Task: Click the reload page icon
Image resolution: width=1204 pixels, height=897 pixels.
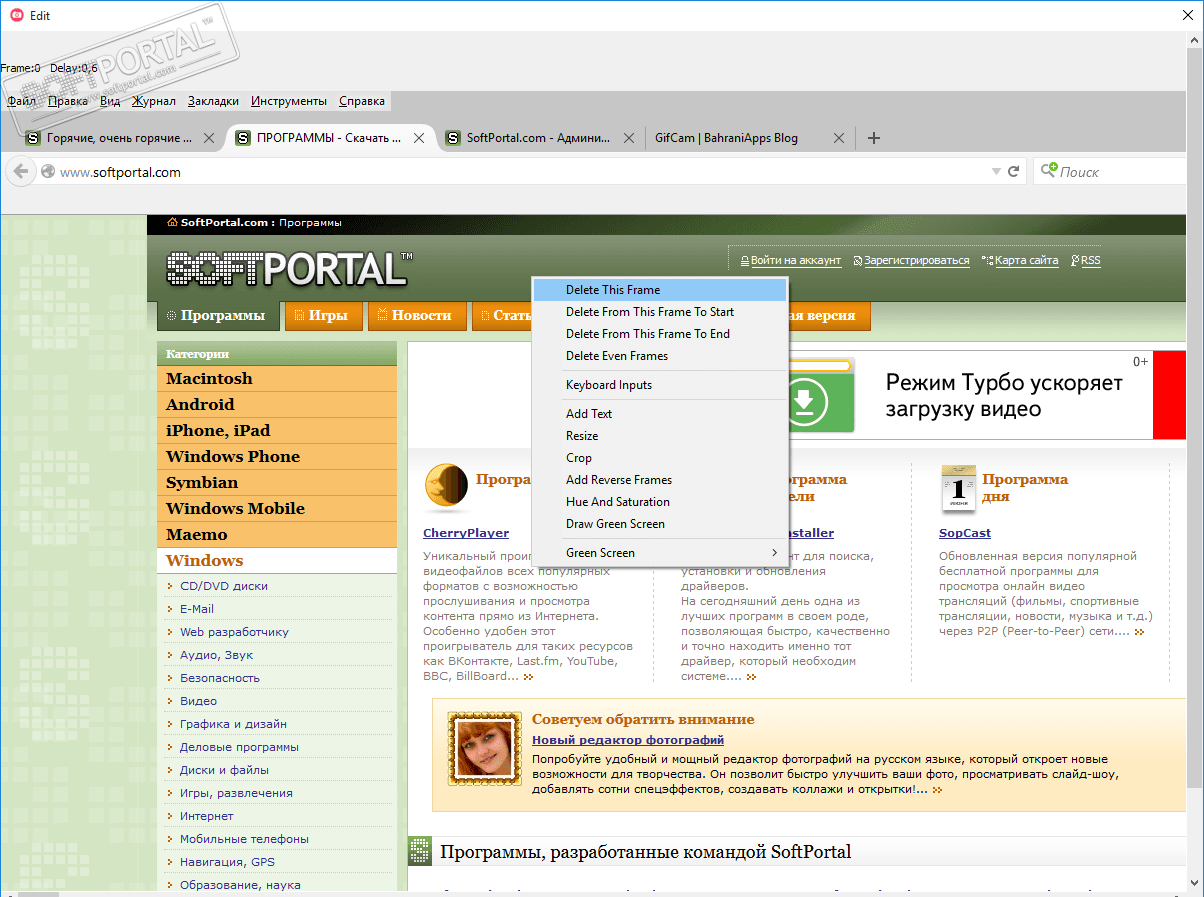Action: tap(1013, 172)
